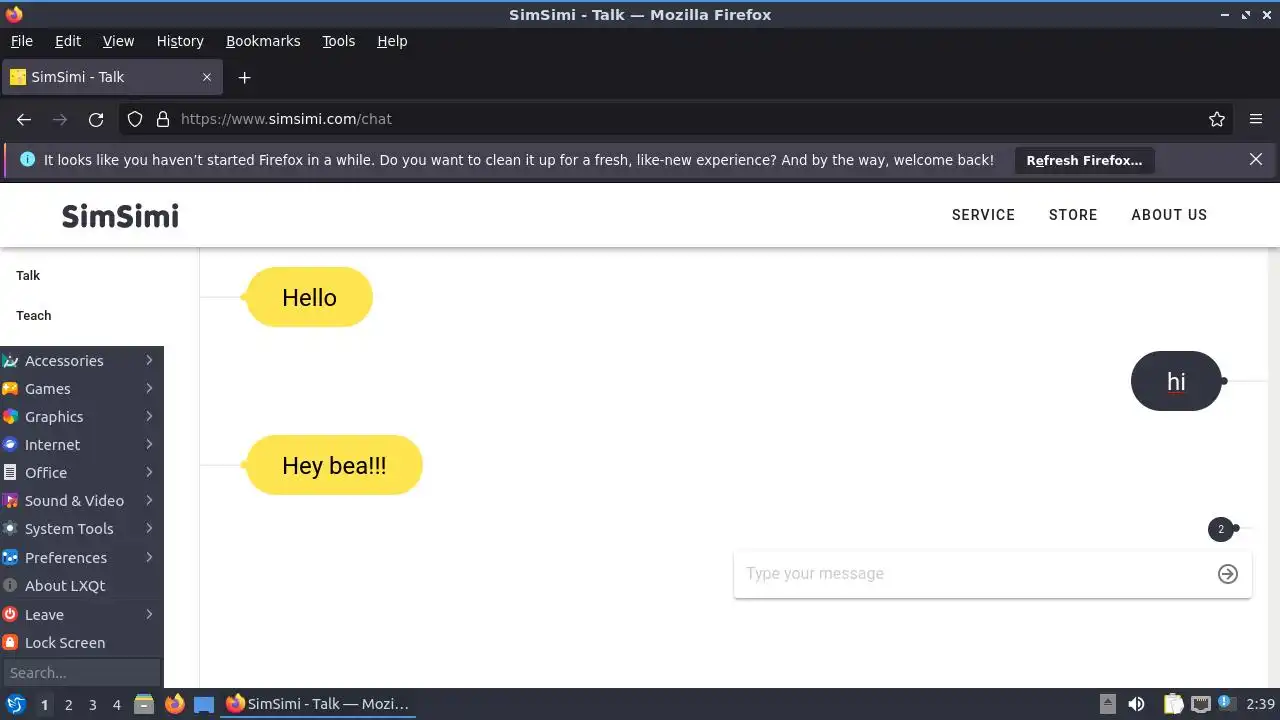Click the taskbar clock showing 2:39
This screenshot has height=720, width=1280.
coord(1260,704)
